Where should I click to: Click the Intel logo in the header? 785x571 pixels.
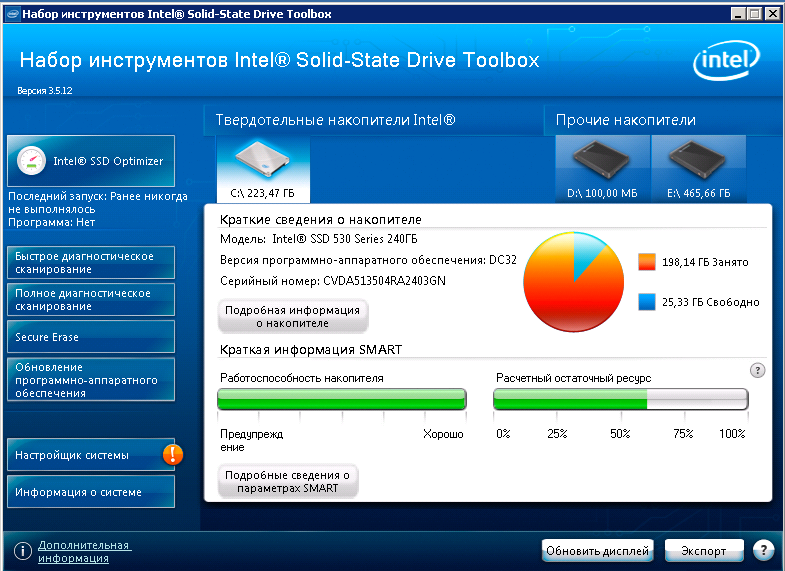pos(726,61)
